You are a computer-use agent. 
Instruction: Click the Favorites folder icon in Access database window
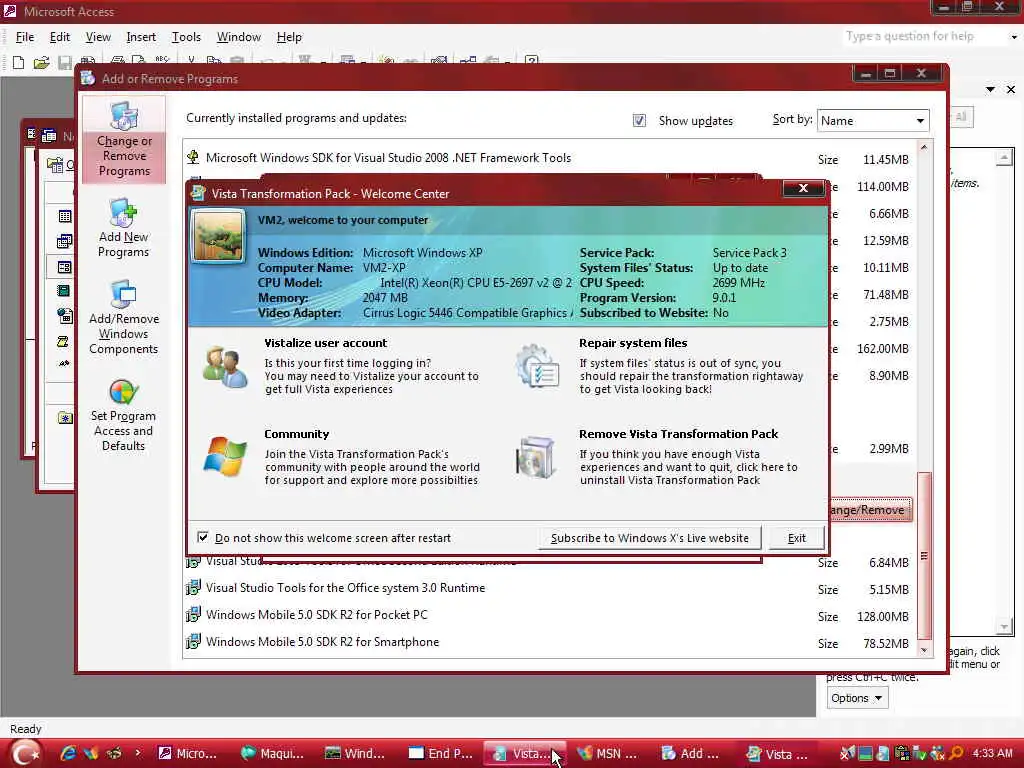pos(65,418)
